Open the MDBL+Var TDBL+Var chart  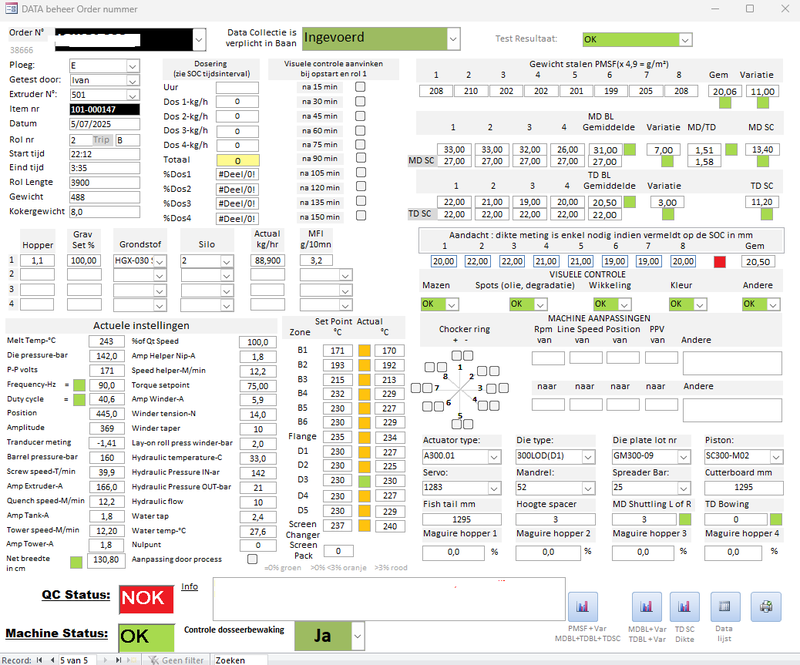pyautogui.click(x=647, y=606)
